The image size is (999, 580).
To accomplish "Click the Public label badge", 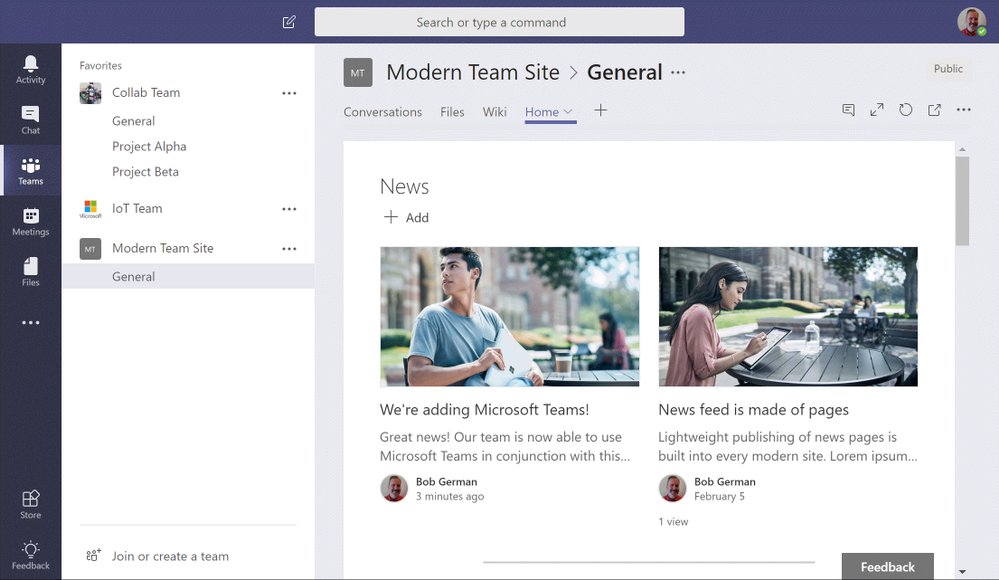I will click(948, 69).
